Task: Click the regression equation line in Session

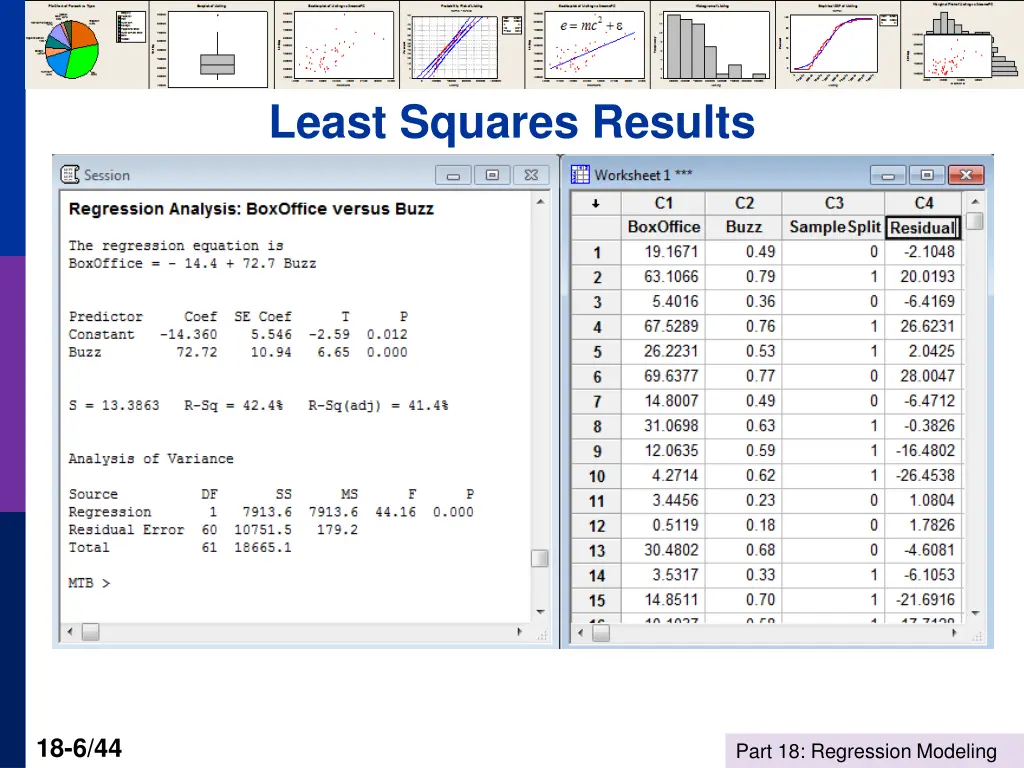Action: [x=193, y=263]
